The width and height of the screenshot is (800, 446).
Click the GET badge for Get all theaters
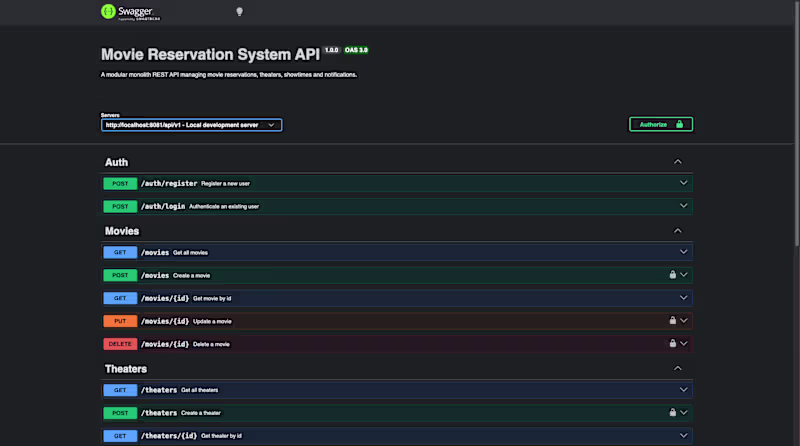tap(120, 390)
